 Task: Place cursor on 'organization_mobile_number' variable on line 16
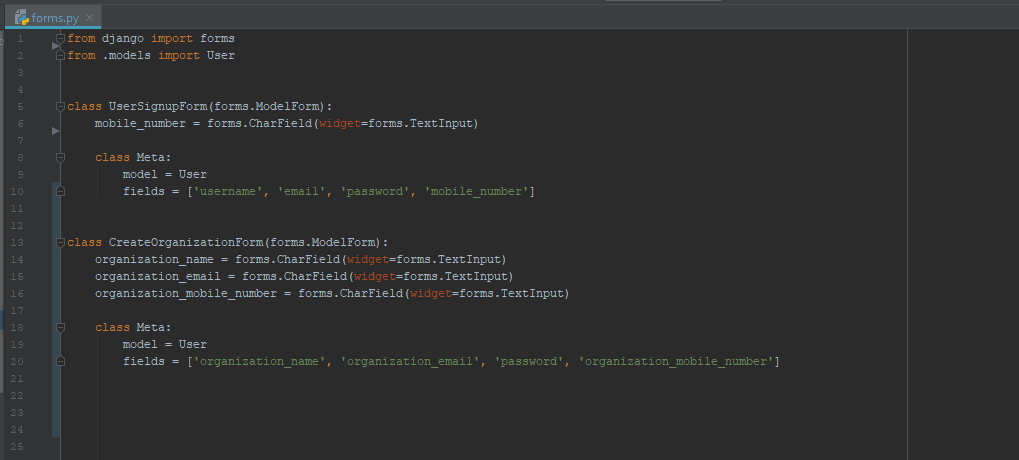186,294
